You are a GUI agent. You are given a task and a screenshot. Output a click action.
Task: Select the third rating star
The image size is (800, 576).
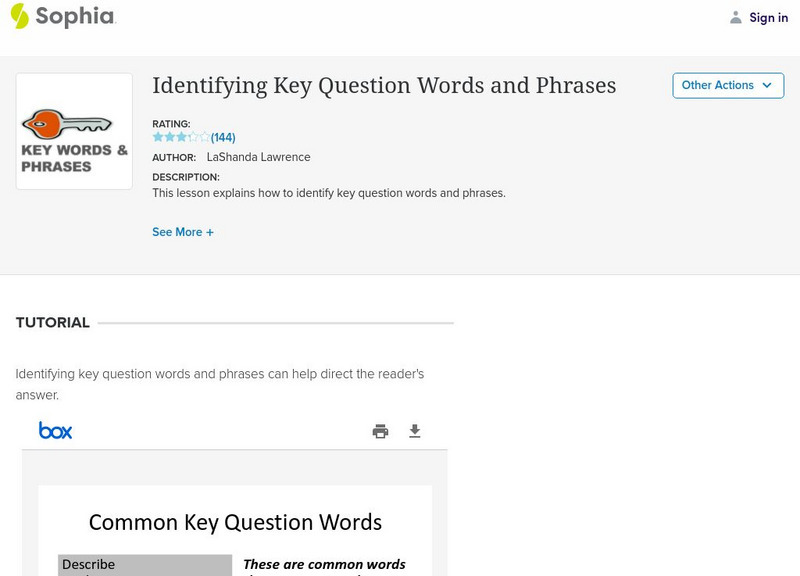coord(181,137)
